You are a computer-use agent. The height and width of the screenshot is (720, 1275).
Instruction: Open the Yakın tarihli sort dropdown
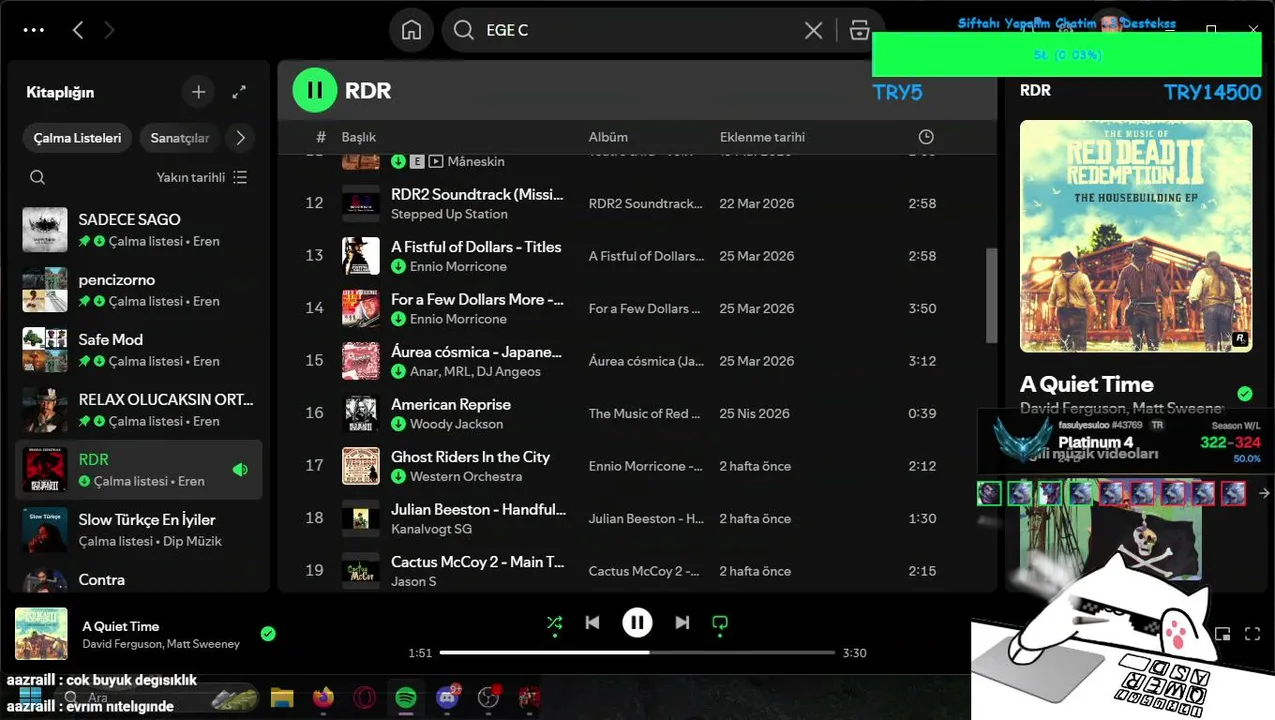pyautogui.click(x=202, y=177)
